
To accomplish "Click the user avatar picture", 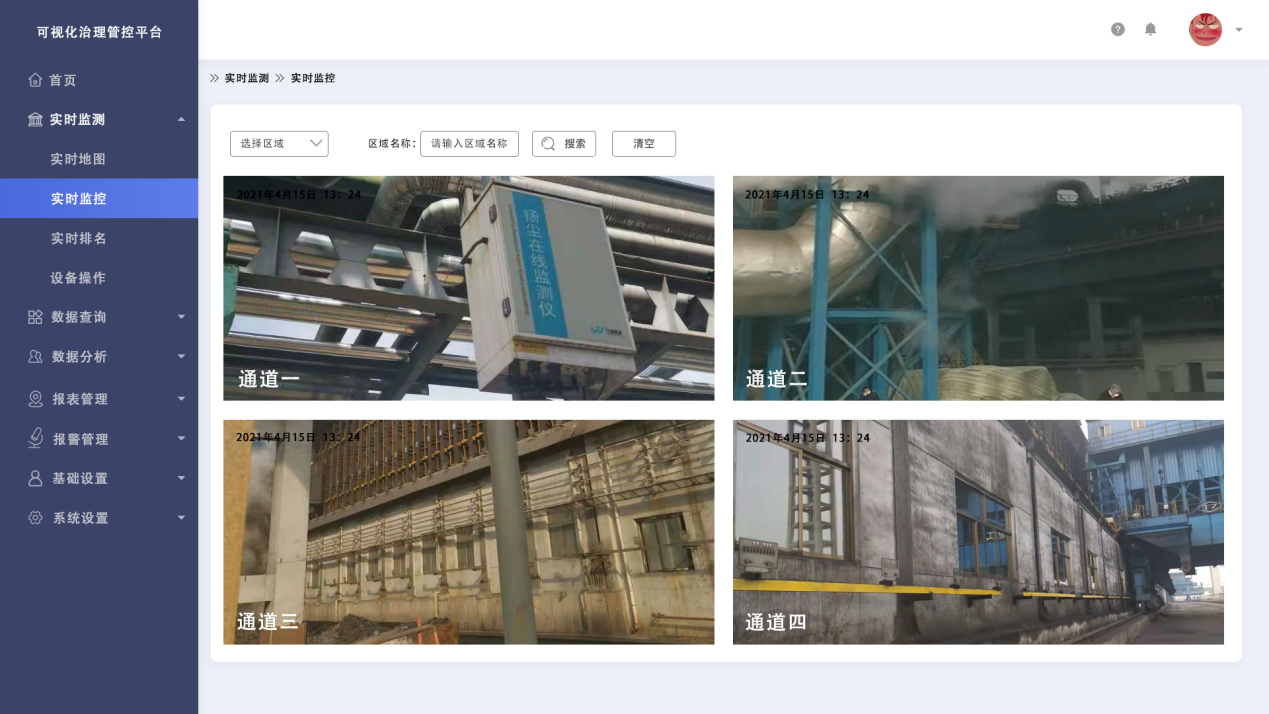I will point(1205,30).
